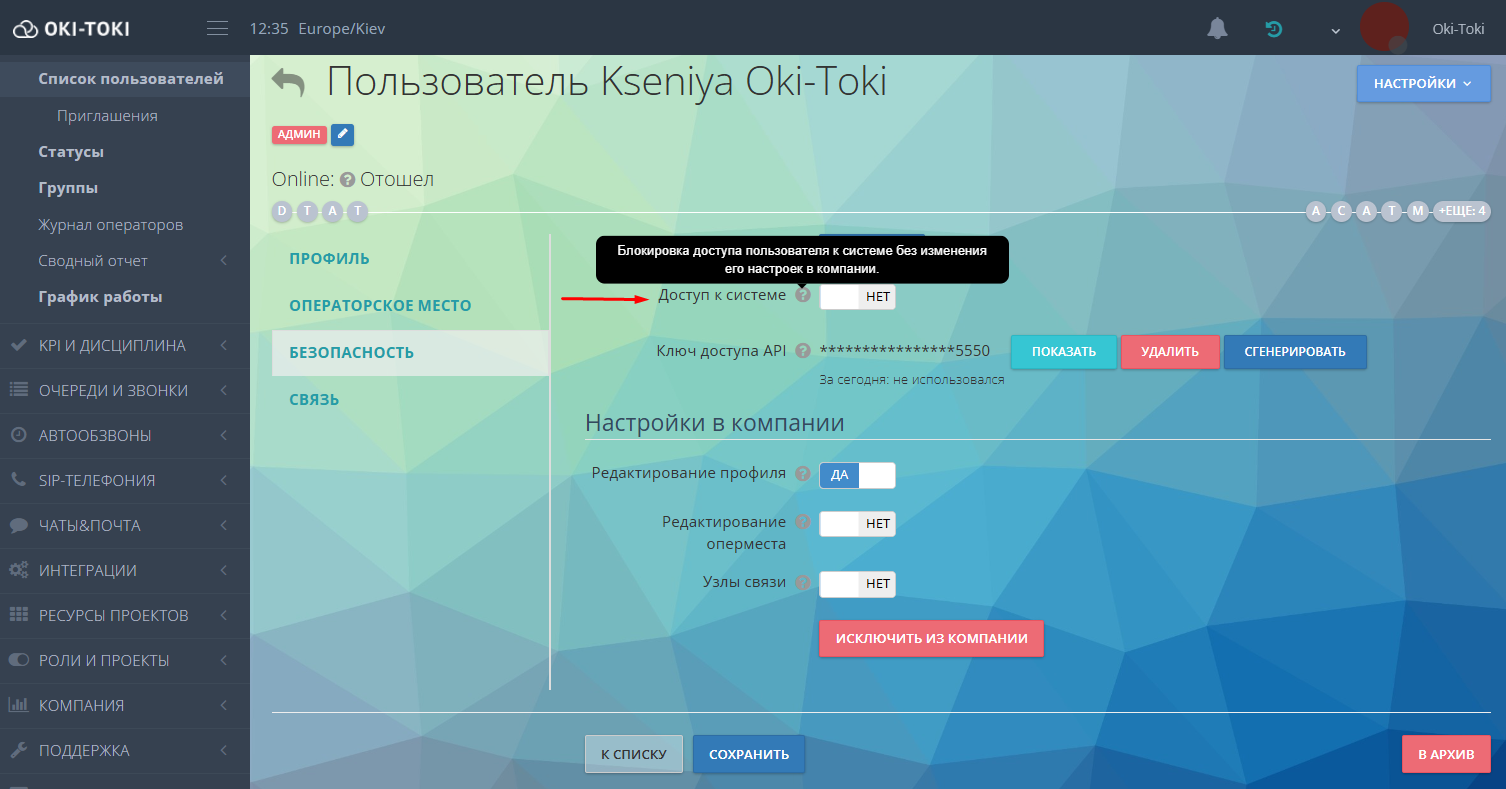Image resolution: width=1506 pixels, height=789 pixels.
Task: Toggle the Доступ к системе switch
Action: (x=857, y=297)
